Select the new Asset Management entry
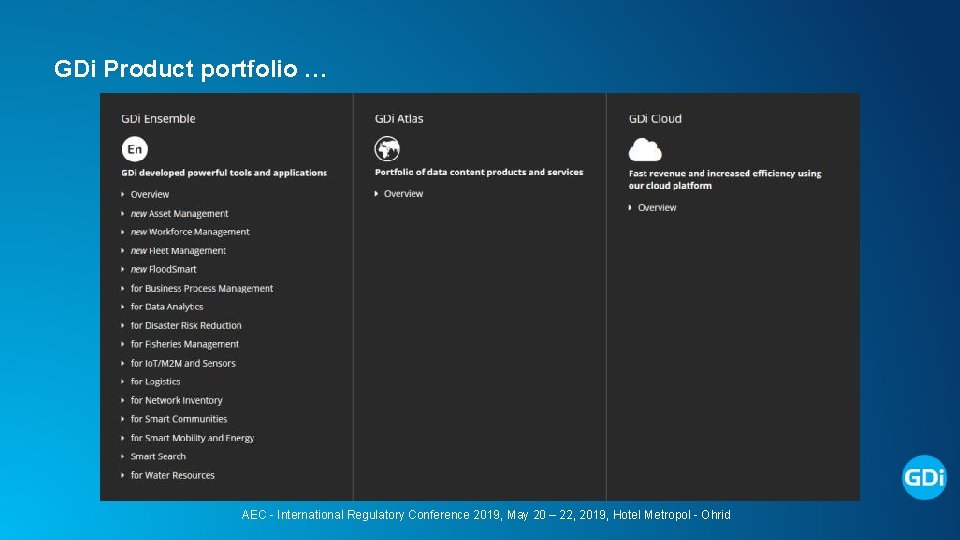 tap(179, 214)
